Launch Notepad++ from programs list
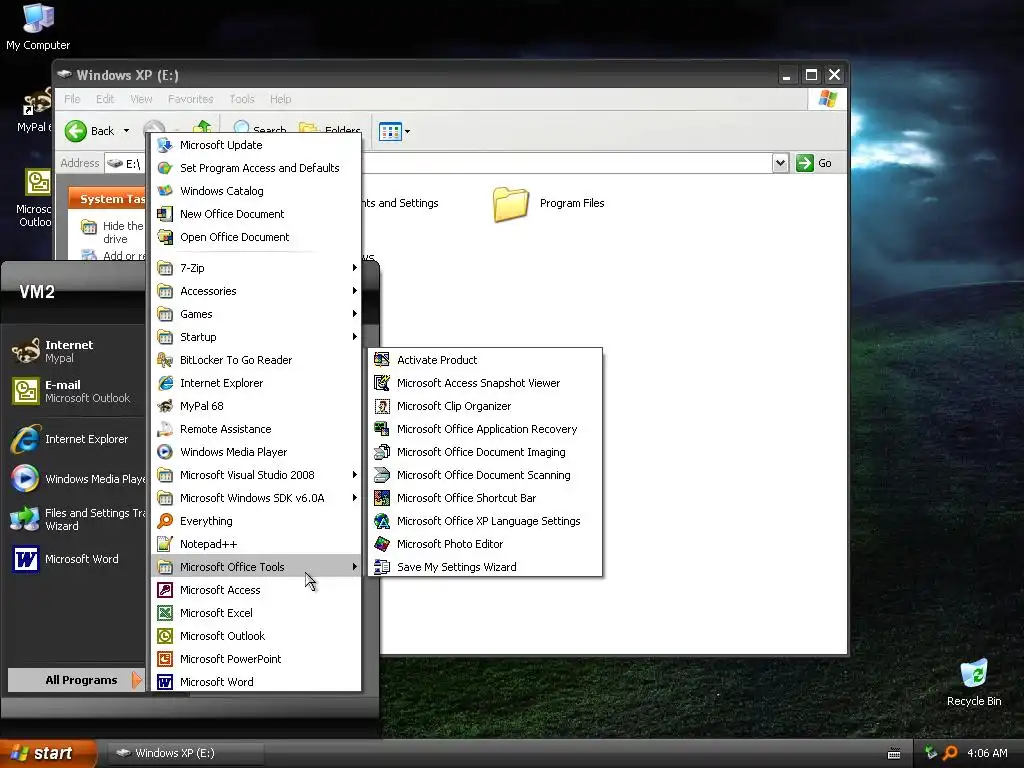 [x=257, y=544]
